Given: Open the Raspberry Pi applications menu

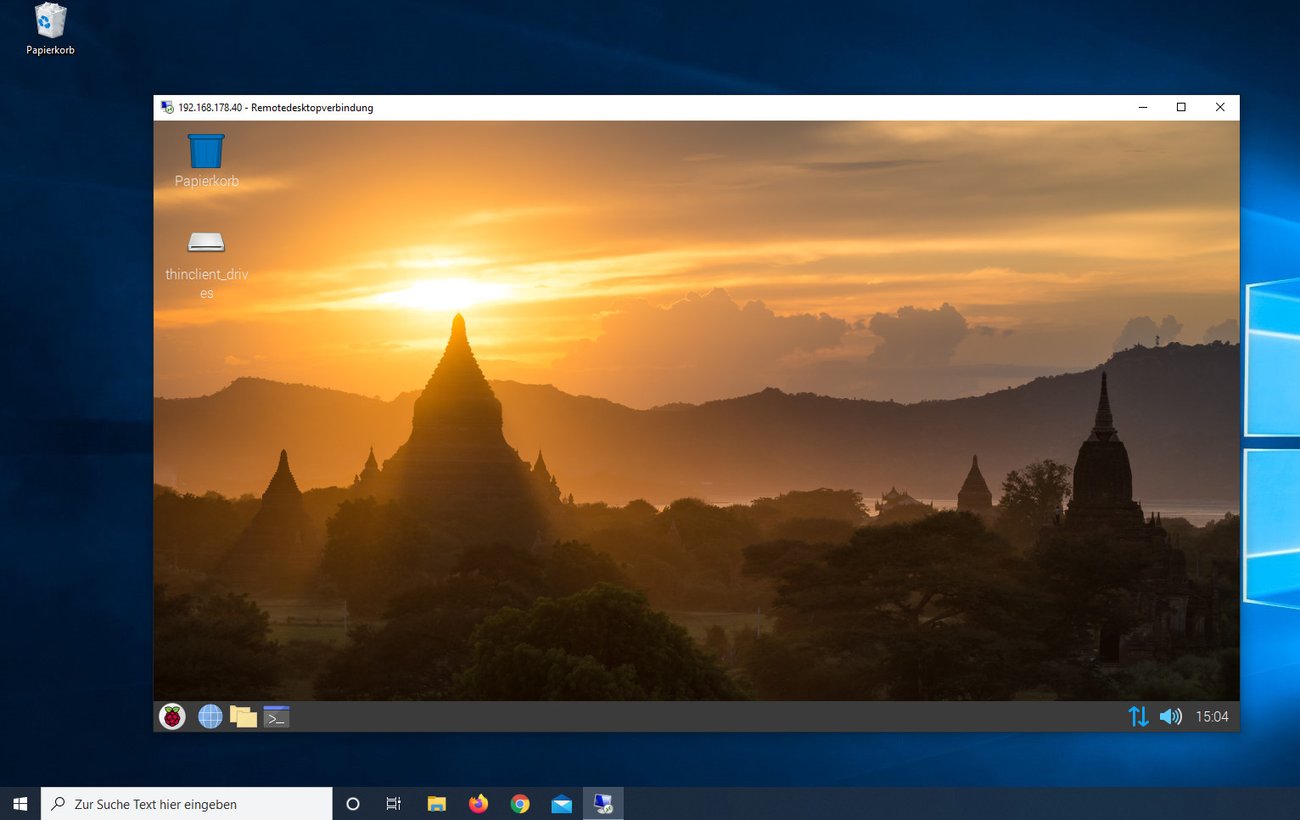Looking at the screenshot, I should point(171,716).
